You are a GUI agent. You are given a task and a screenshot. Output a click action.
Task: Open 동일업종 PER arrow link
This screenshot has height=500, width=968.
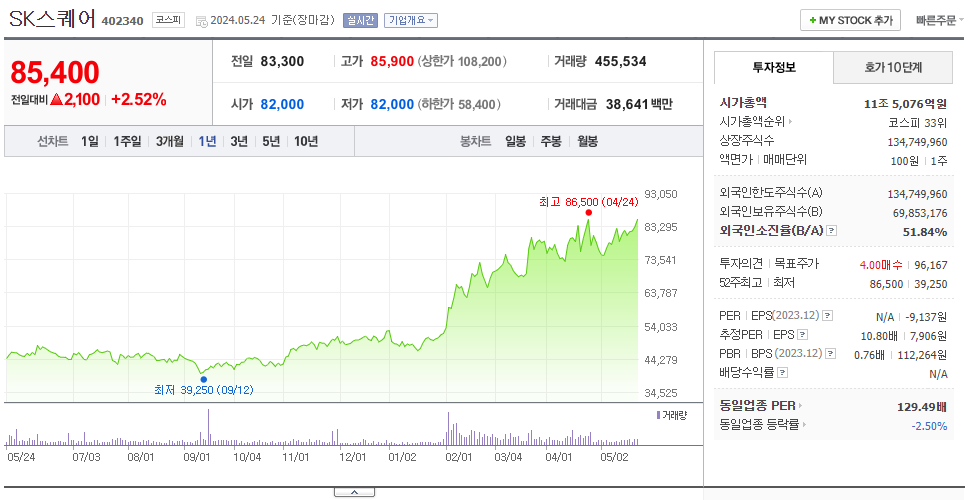tap(761, 406)
